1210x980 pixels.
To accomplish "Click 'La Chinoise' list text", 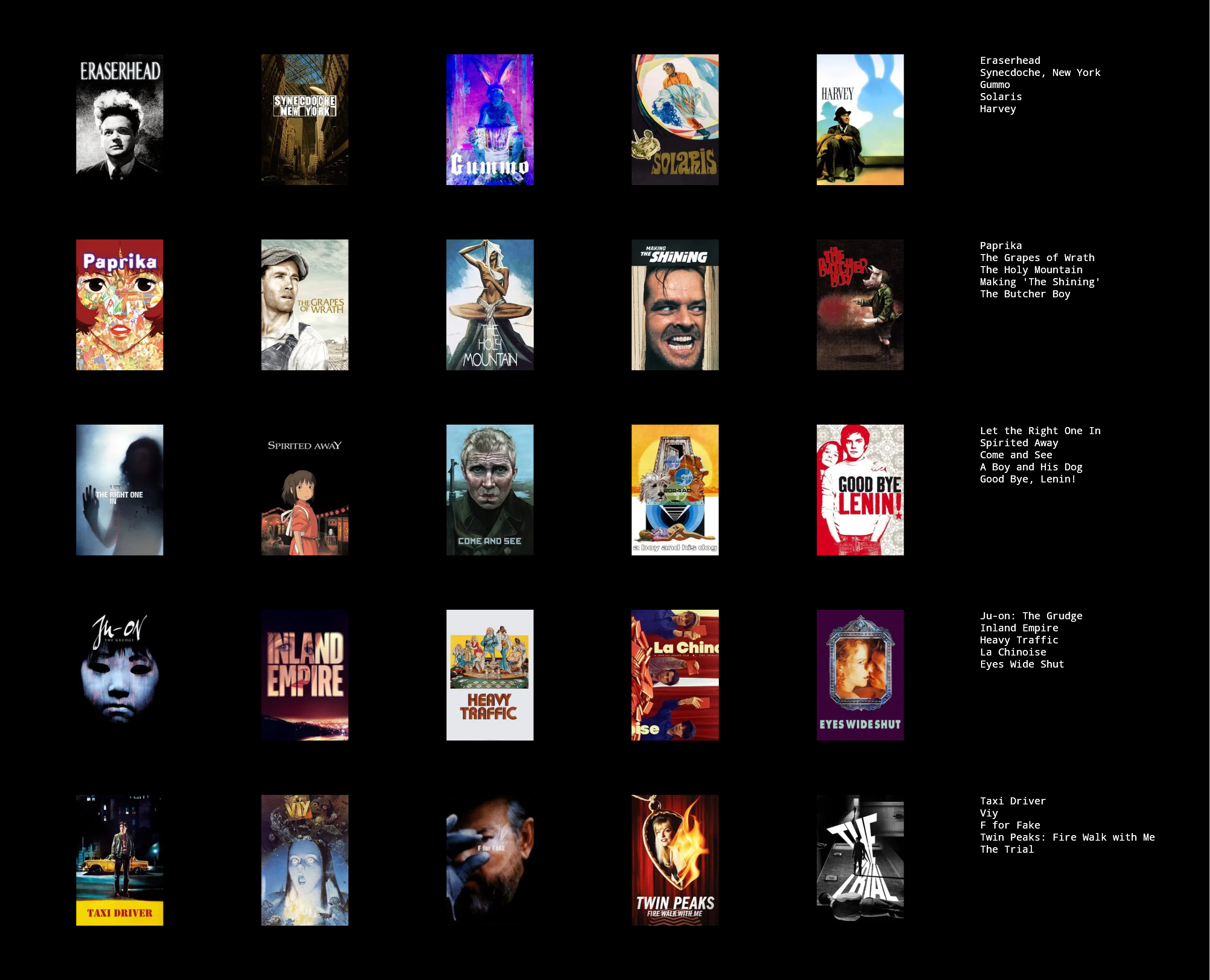I will pos(1013,652).
